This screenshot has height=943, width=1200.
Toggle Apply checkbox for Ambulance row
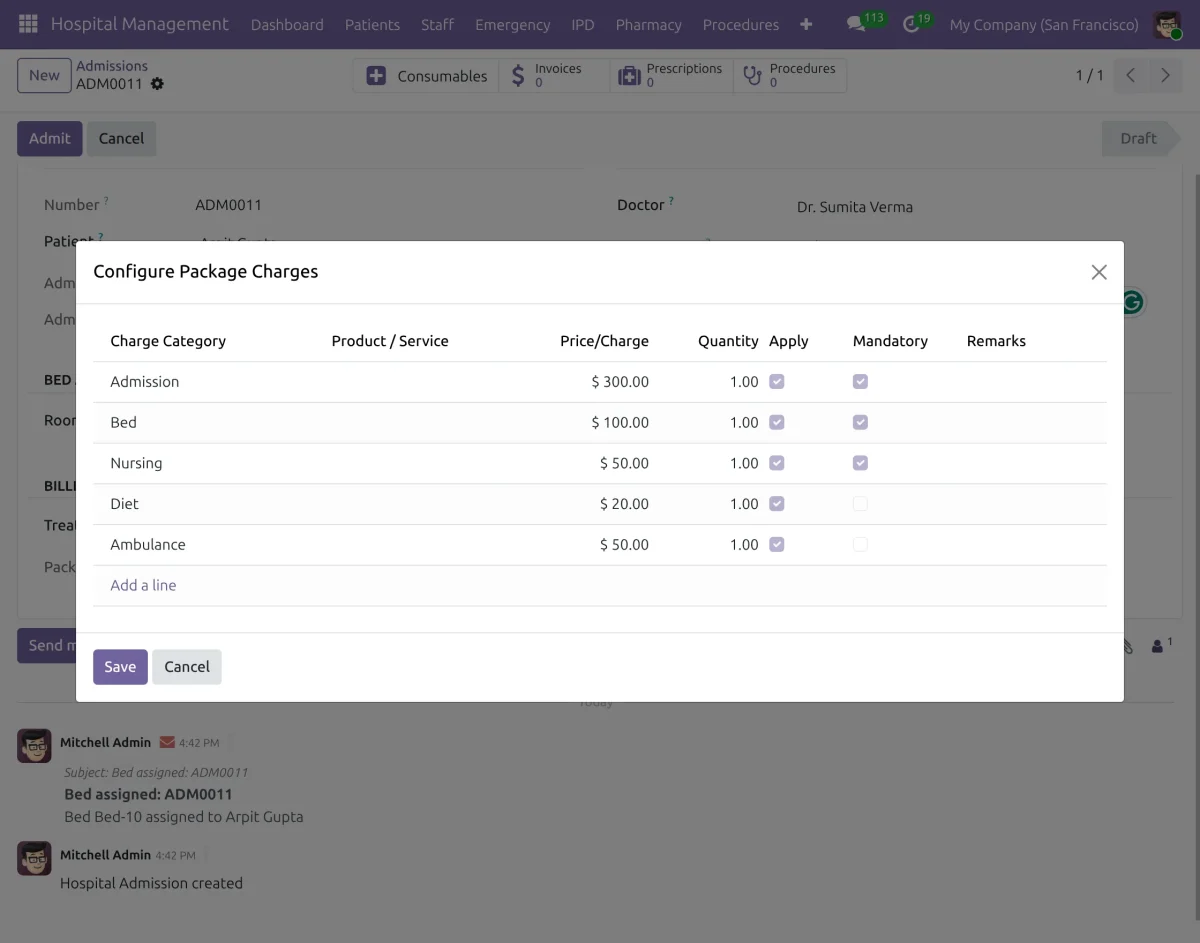coord(777,545)
